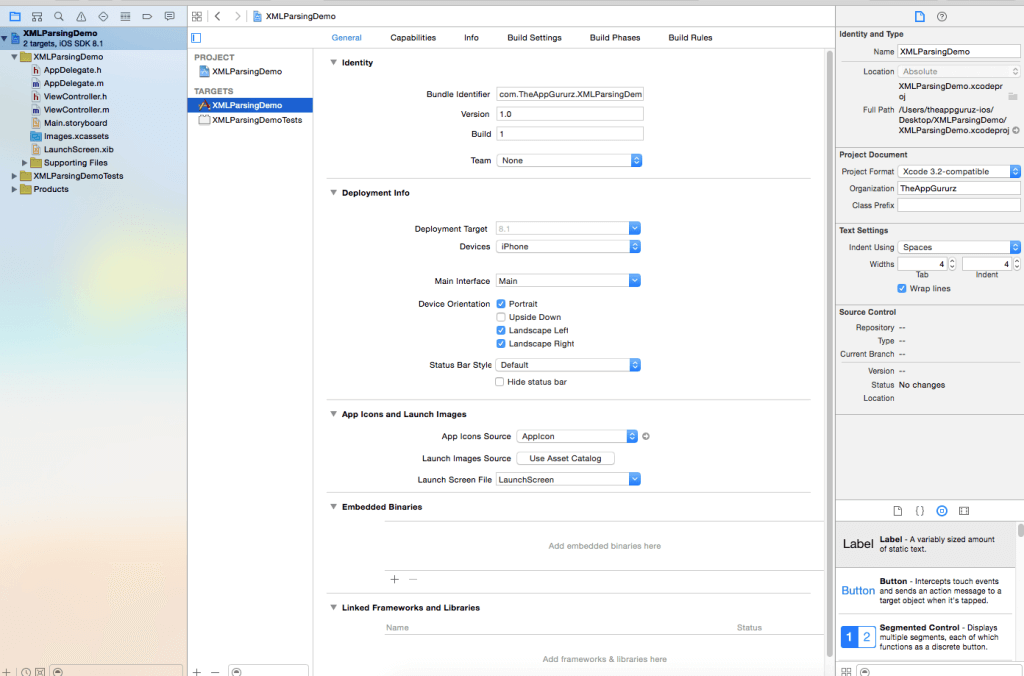The height and width of the screenshot is (676, 1024).
Task: Switch to the Info tab
Action: coord(472,38)
